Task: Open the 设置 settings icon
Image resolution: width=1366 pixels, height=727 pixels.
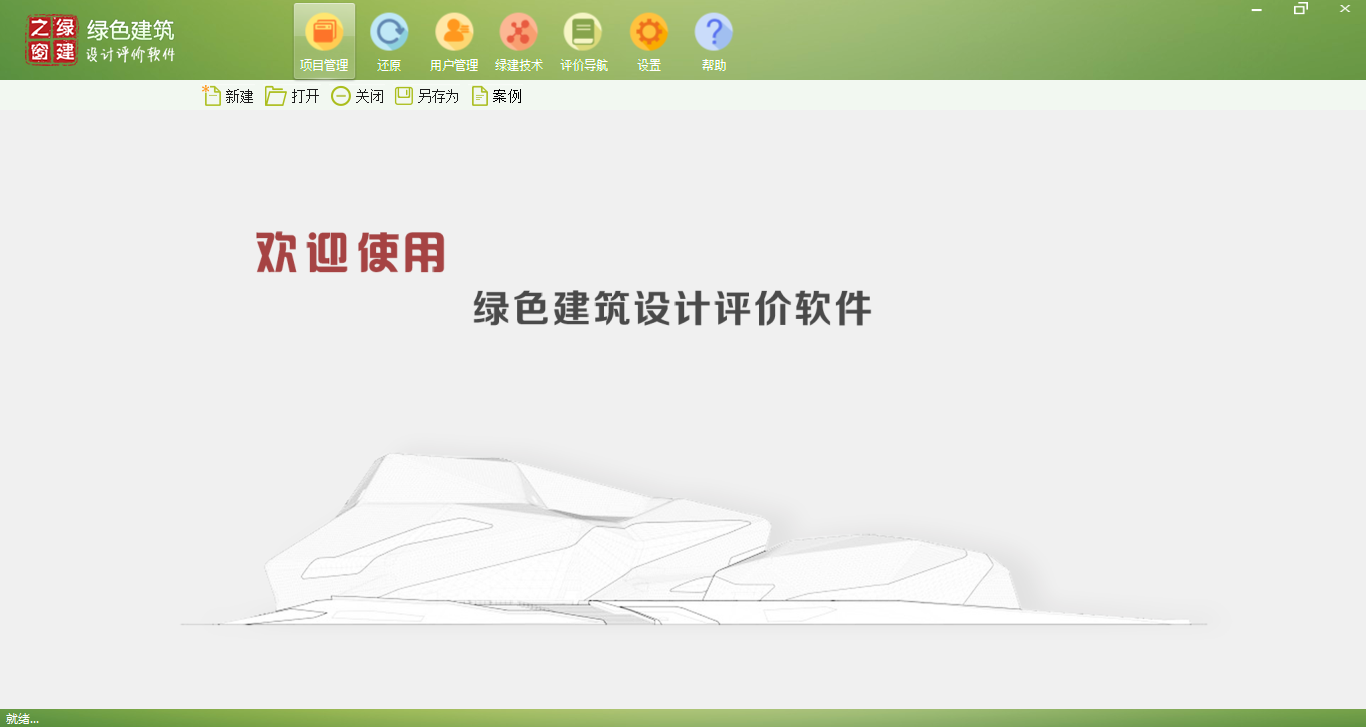Action: point(649,33)
